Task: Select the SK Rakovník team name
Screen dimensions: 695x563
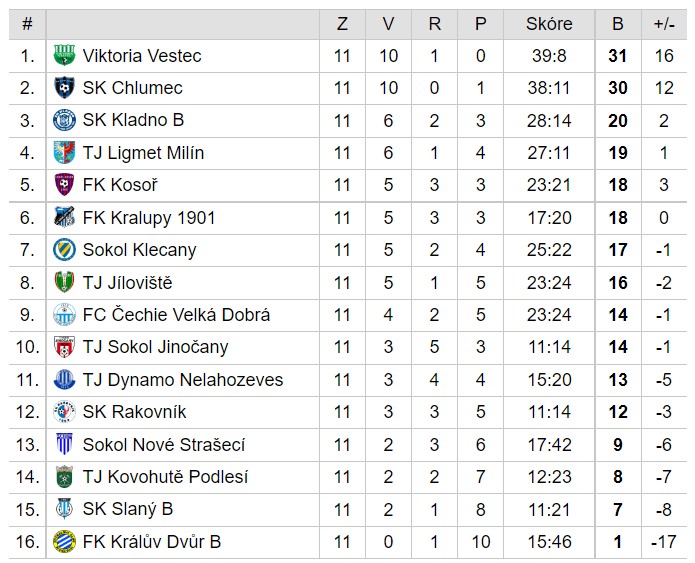Action: (134, 412)
